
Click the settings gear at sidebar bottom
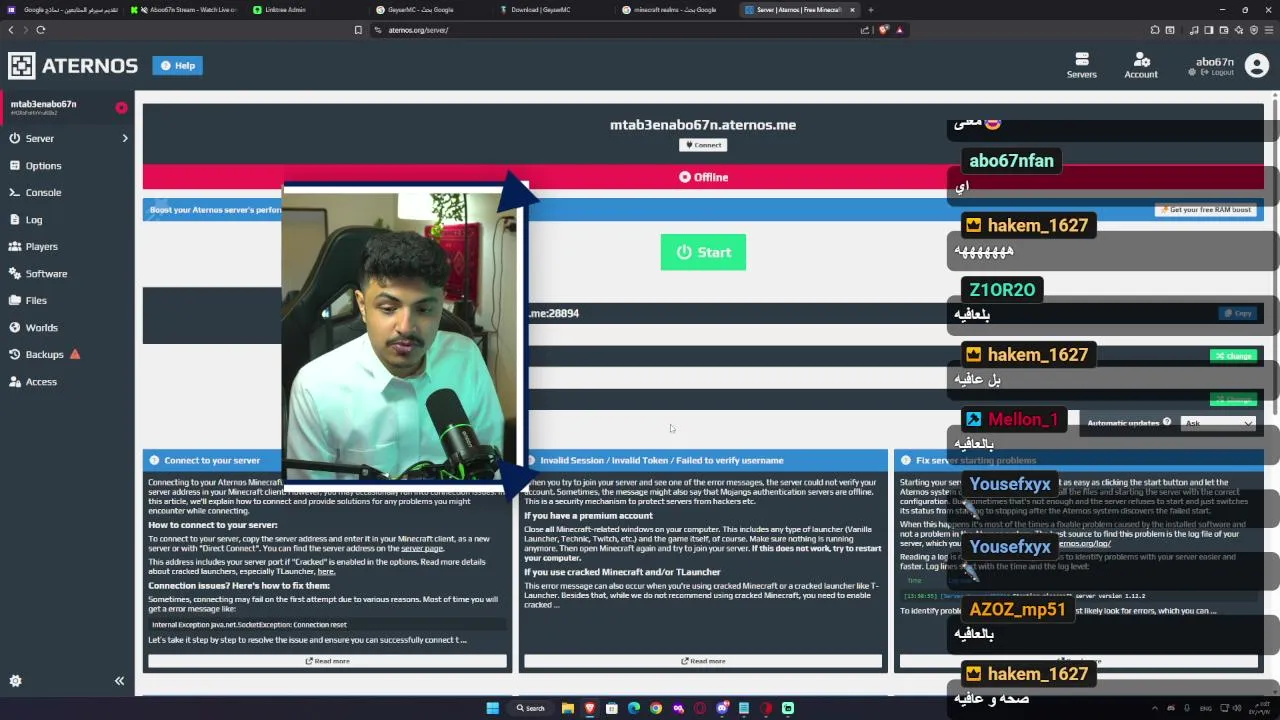point(15,681)
